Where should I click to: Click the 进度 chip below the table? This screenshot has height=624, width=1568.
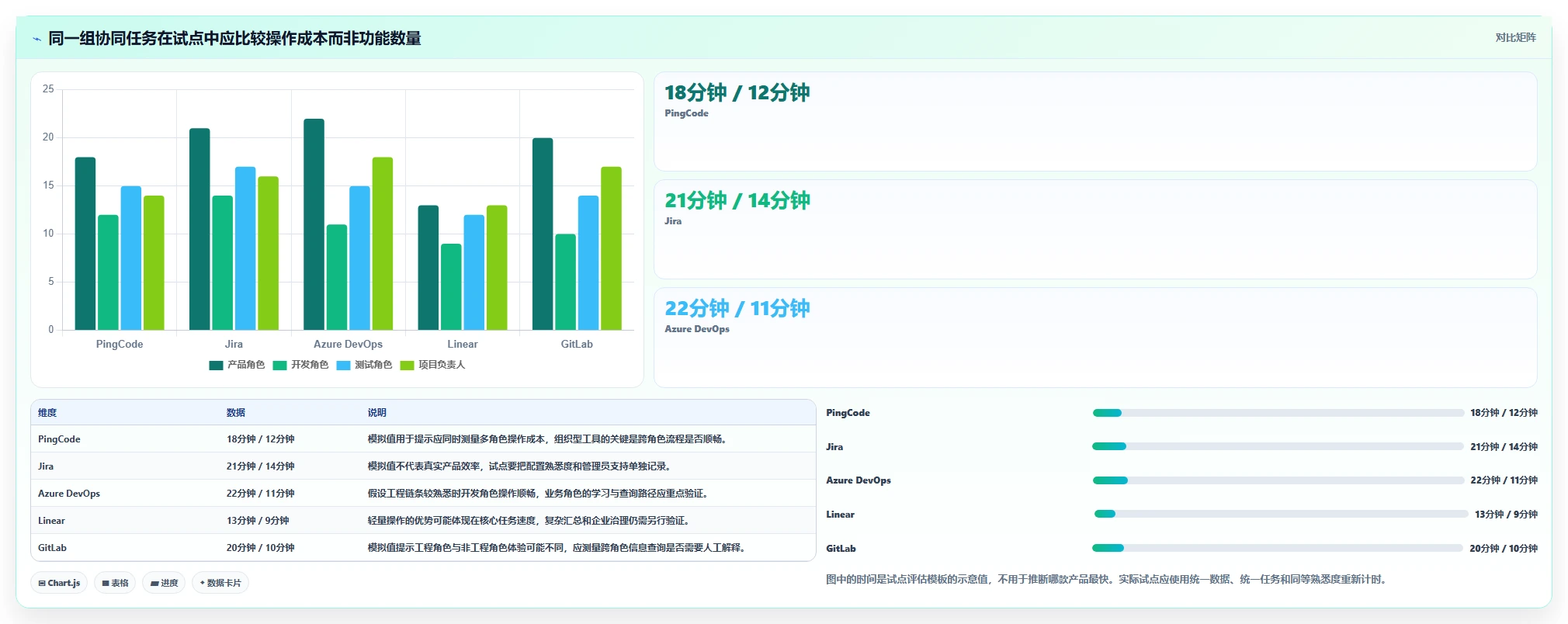[x=164, y=583]
